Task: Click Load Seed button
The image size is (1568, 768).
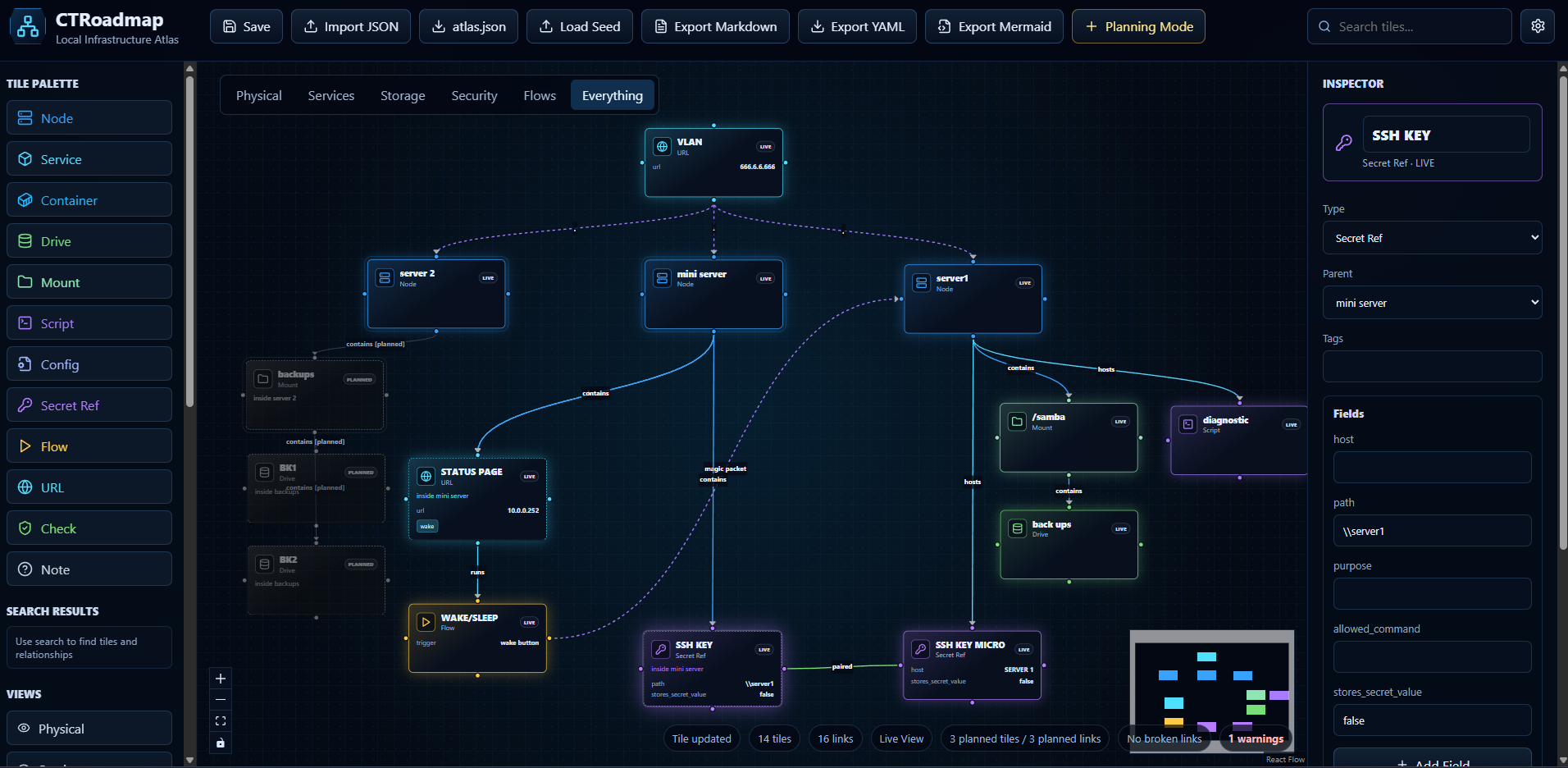Action: pos(579,26)
